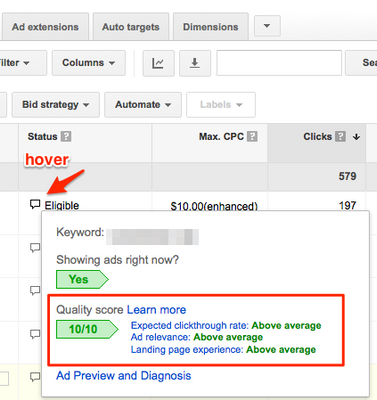377x400 pixels.
Task: Switch to the Auto targets tab
Action: click(131, 27)
